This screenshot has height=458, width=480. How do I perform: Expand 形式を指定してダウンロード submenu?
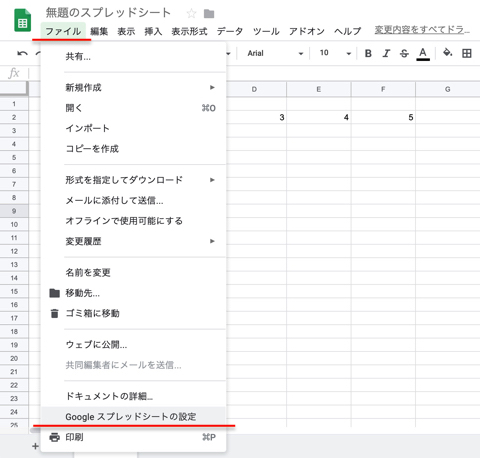pyautogui.click(x=212, y=180)
